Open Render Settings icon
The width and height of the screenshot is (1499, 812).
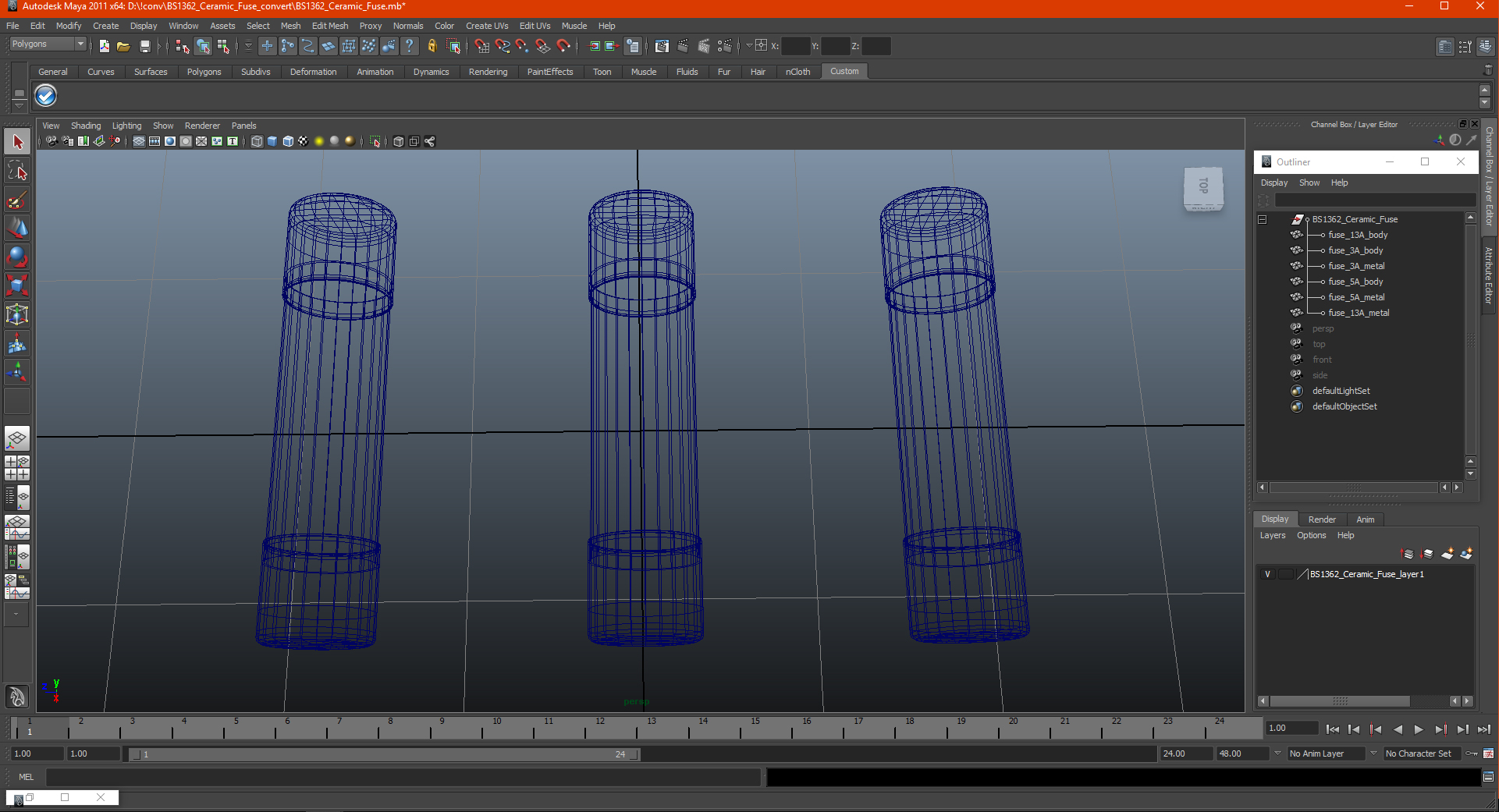[724, 46]
